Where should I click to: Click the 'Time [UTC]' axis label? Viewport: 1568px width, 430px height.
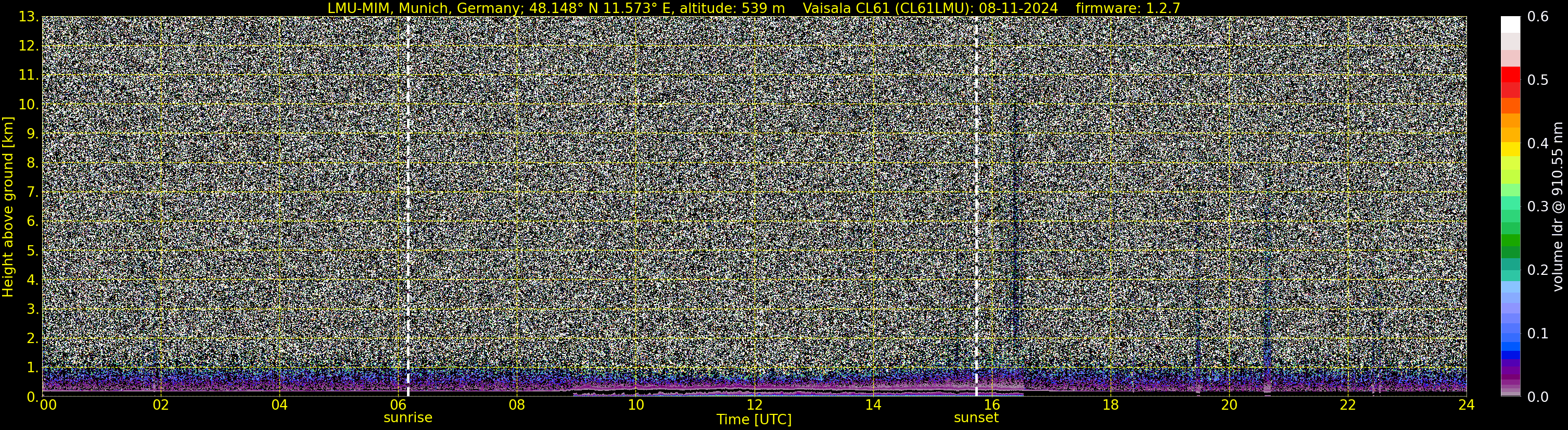(x=754, y=420)
